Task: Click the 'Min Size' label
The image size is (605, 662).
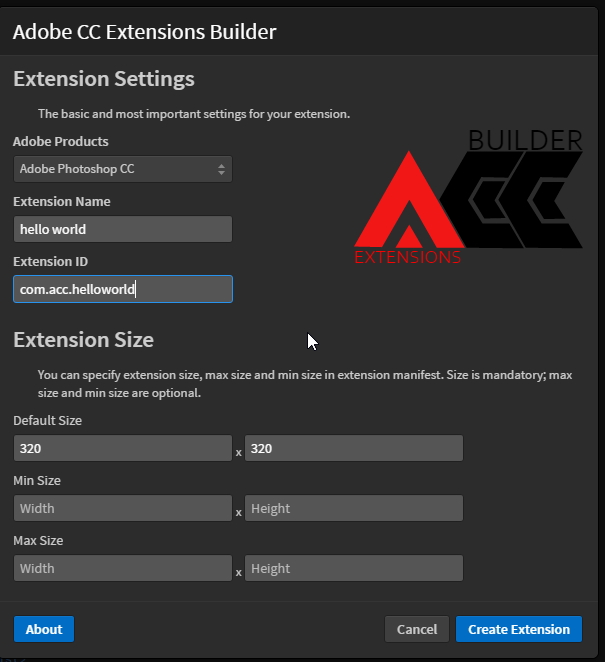Action: 37,480
